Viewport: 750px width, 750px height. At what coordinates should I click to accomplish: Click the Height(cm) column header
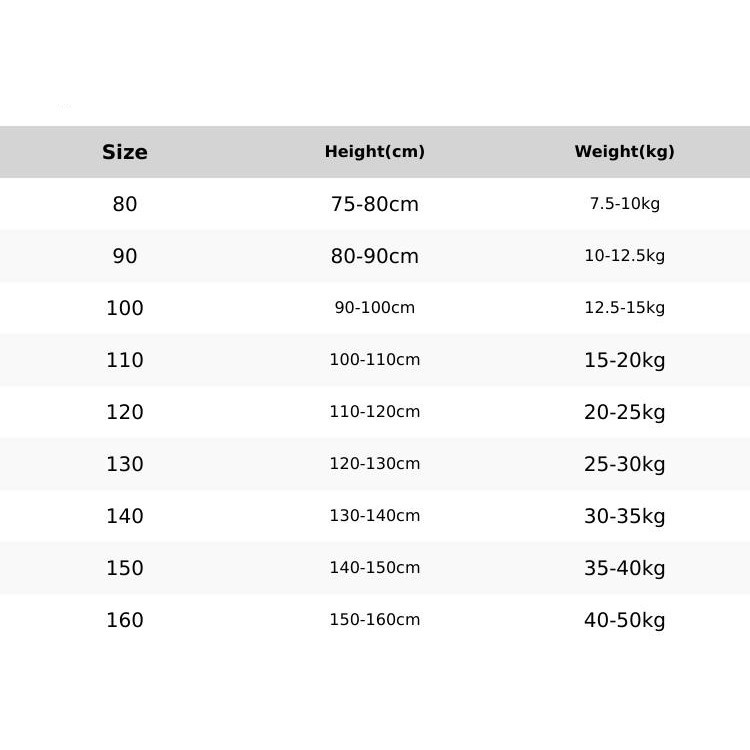pos(375,152)
